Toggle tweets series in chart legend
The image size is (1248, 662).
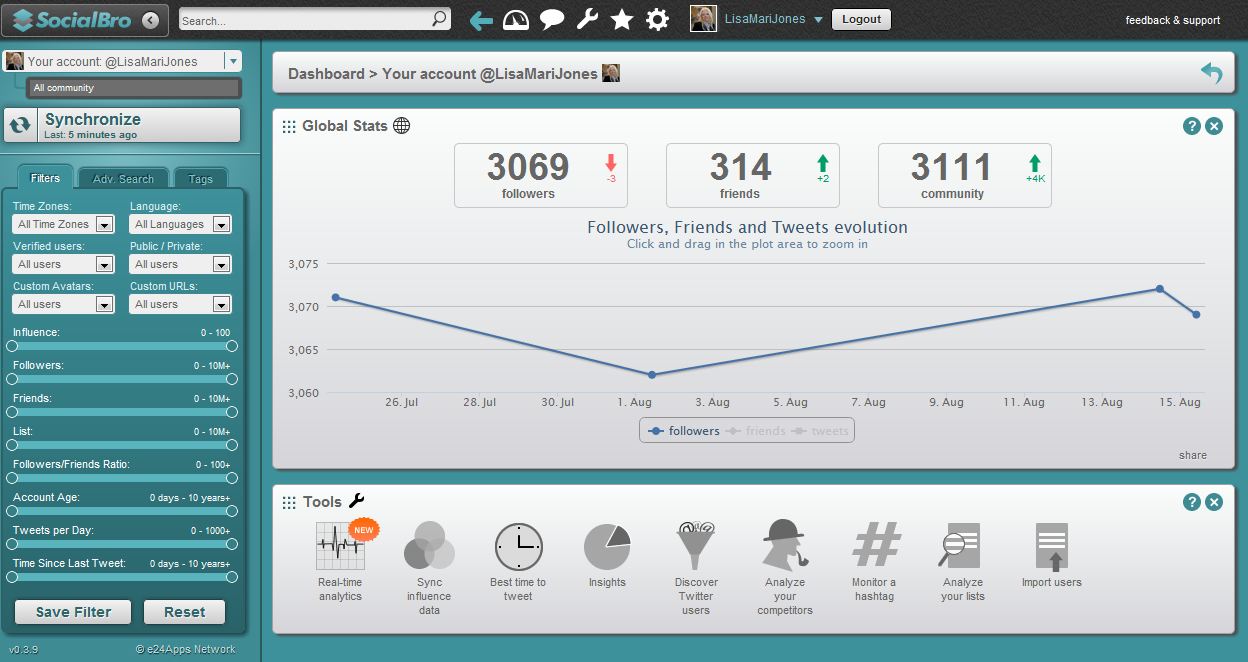pyautogui.click(x=820, y=431)
